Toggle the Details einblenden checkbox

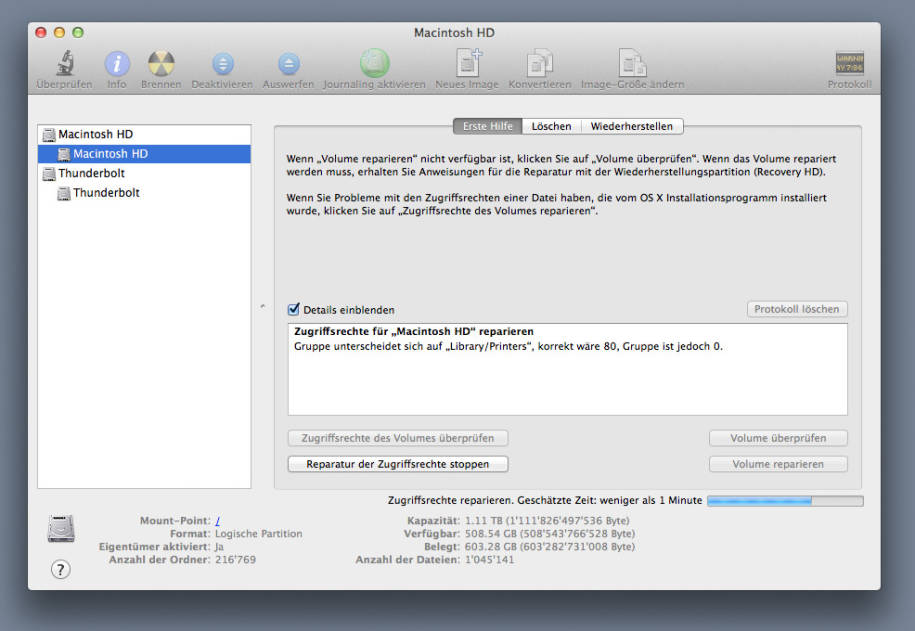(x=294, y=309)
